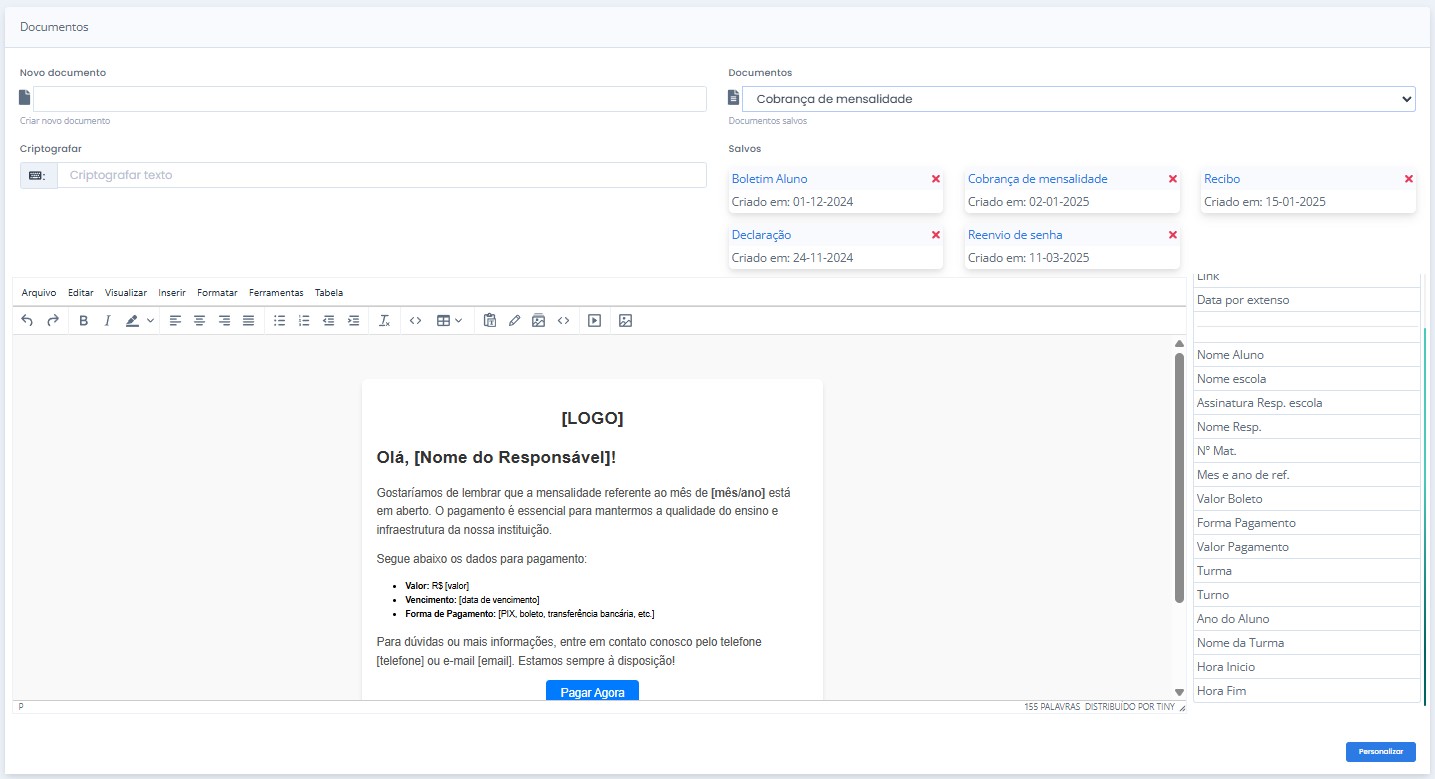Center-align the text
Image resolution: width=1435 pixels, height=779 pixels.
tap(199, 321)
